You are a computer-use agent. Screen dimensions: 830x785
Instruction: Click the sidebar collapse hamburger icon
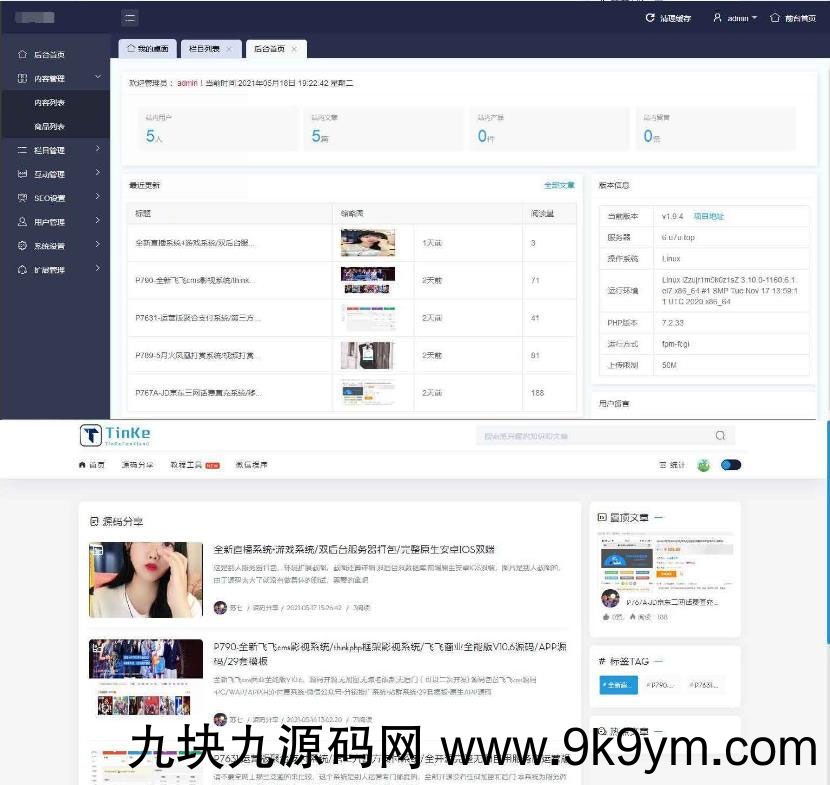(x=130, y=18)
